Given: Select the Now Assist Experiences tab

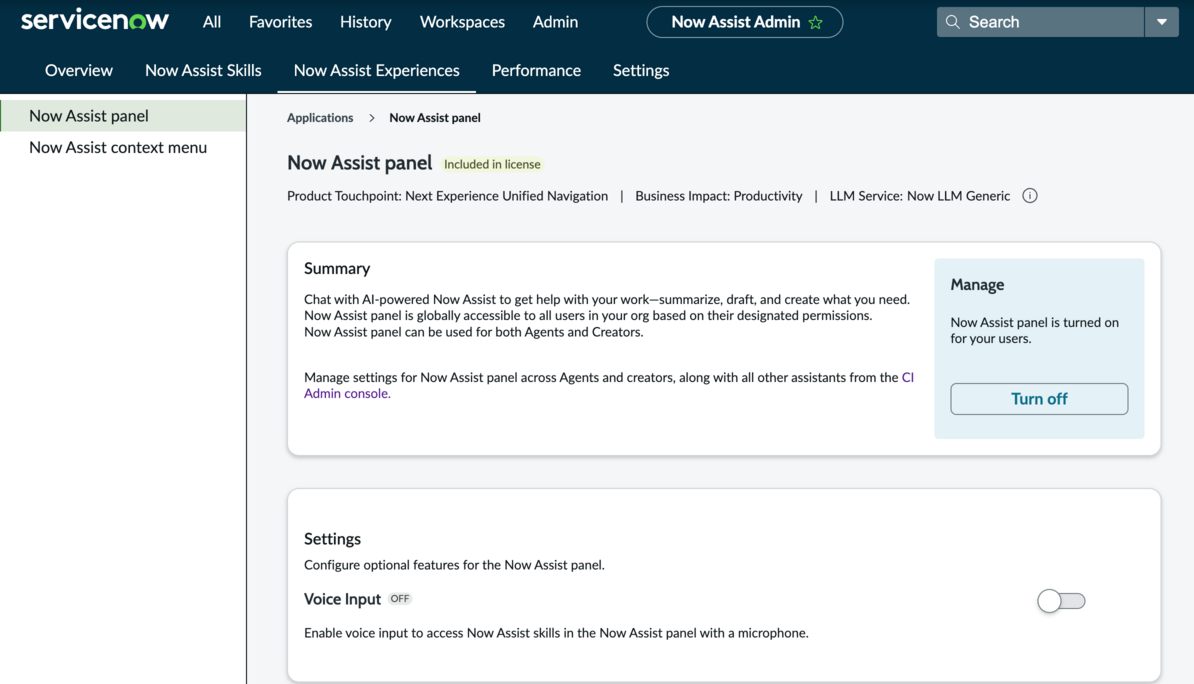Looking at the screenshot, I should coord(377,70).
